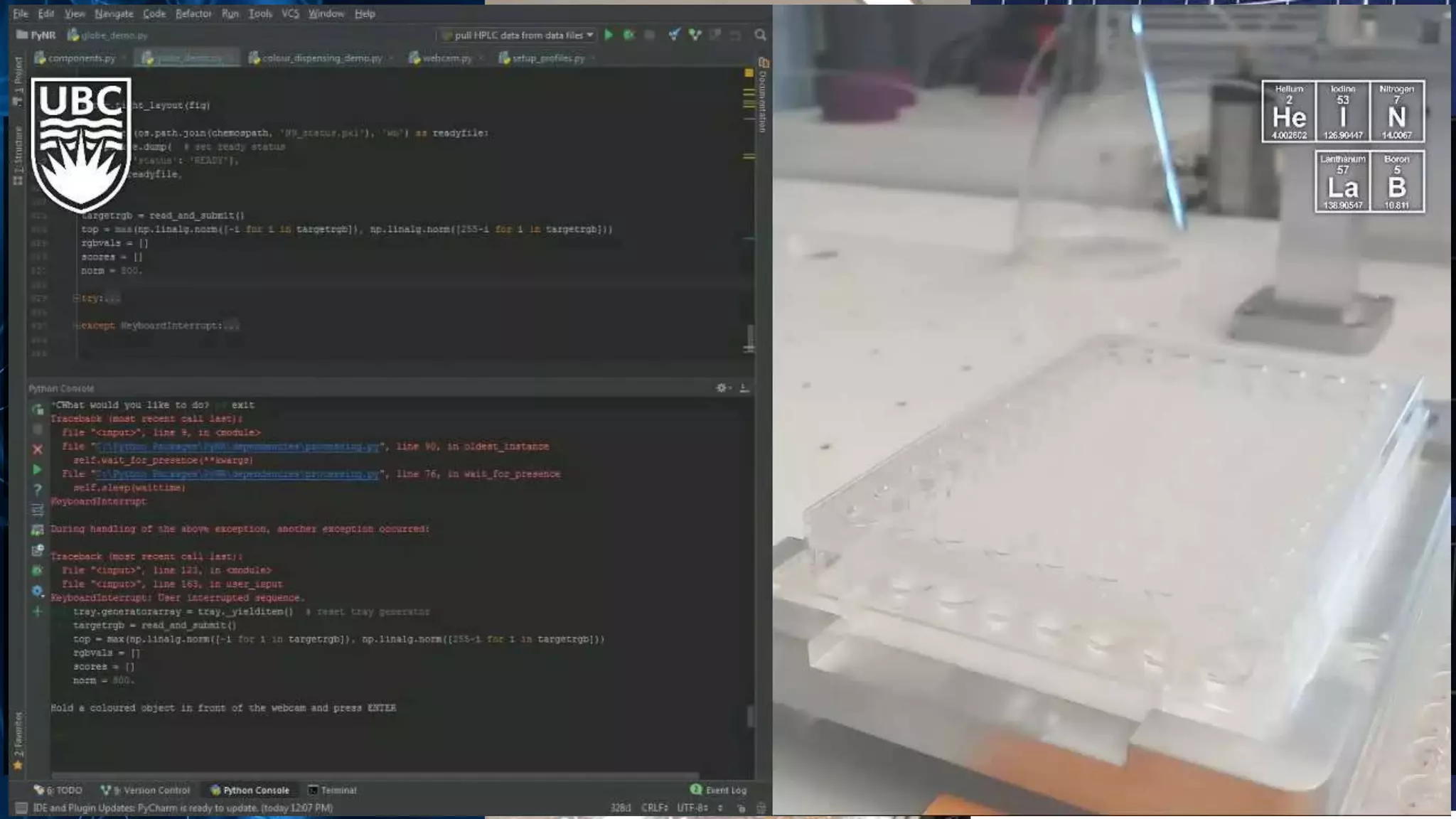Click the console vertical scrollbar thumb
This screenshot has width=1456, height=819.
pyautogui.click(x=749, y=716)
